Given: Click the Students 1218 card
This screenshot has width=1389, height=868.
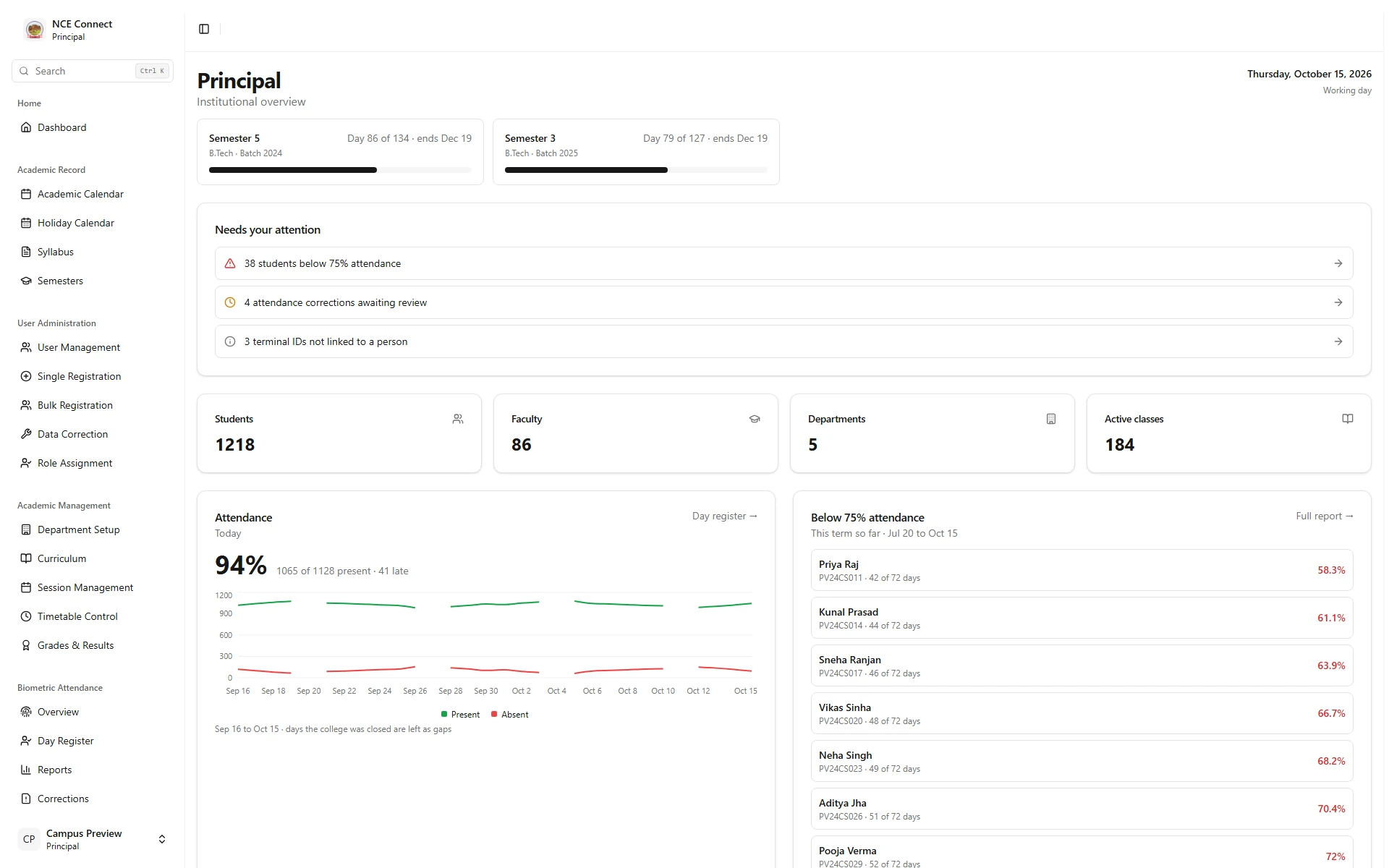Looking at the screenshot, I should click(339, 433).
